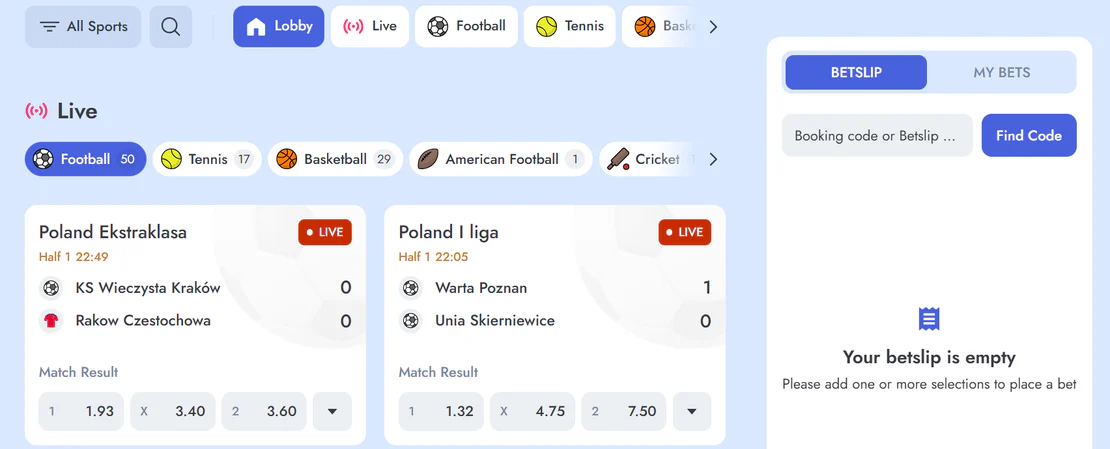Expand more markets for the Poland Ekstraklasa match

click(x=332, y=411)
